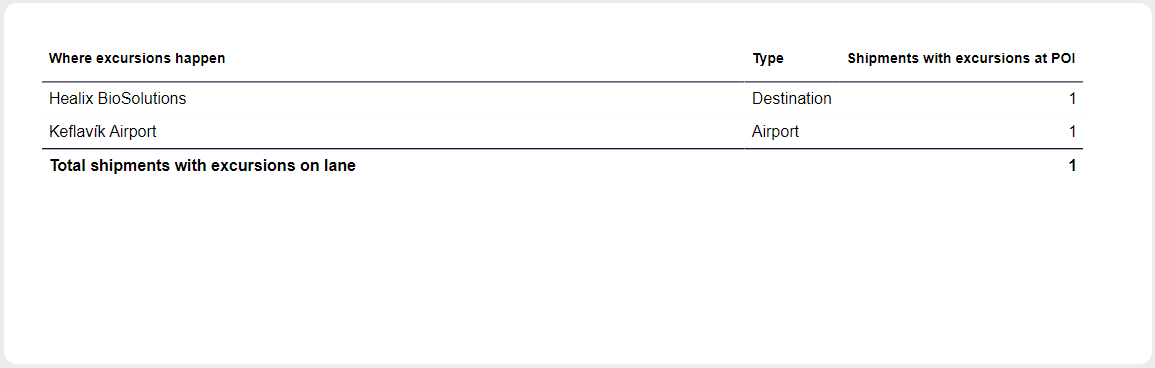Click the border line above the total row
1155x368 pixels.
tap(563, 149)
